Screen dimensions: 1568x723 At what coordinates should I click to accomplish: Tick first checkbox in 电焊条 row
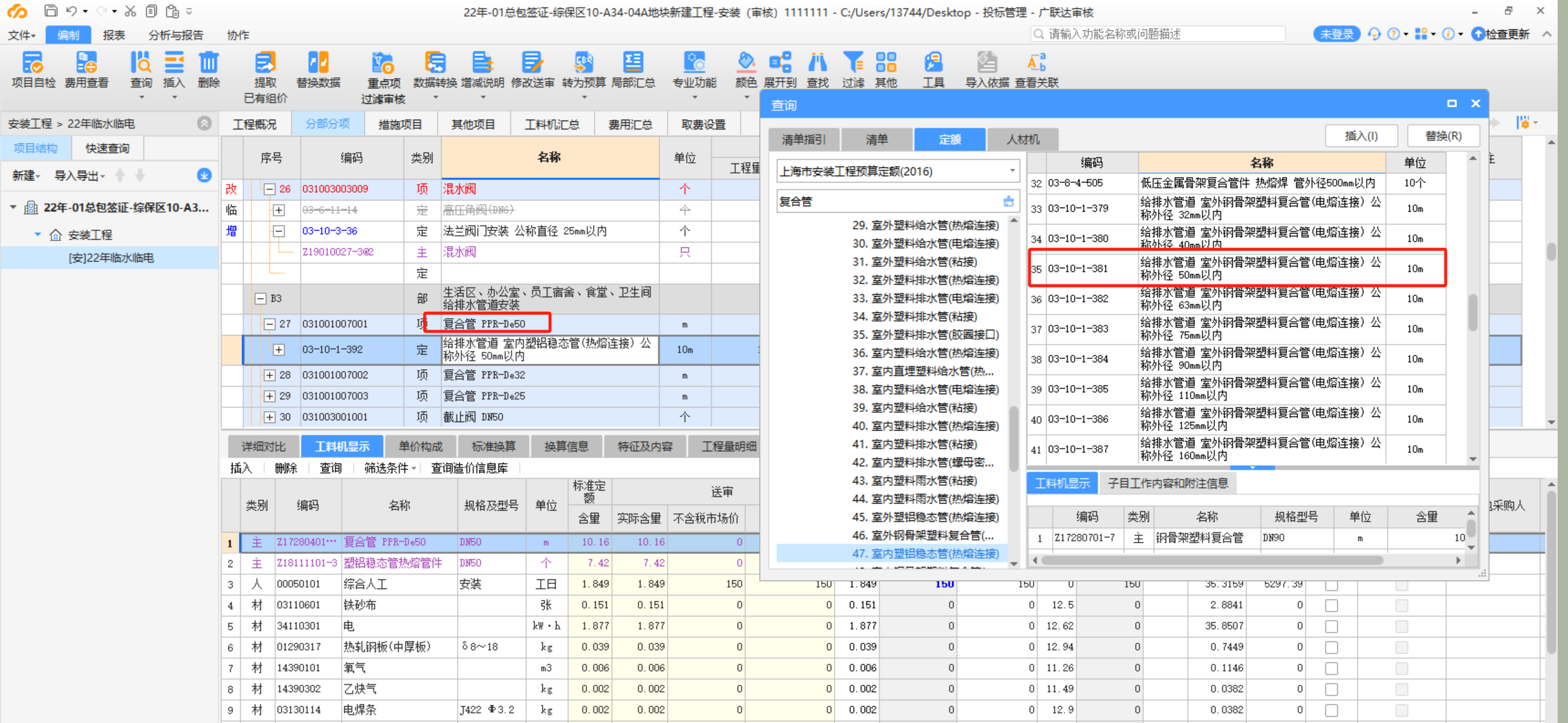(x=1331, y=710)
